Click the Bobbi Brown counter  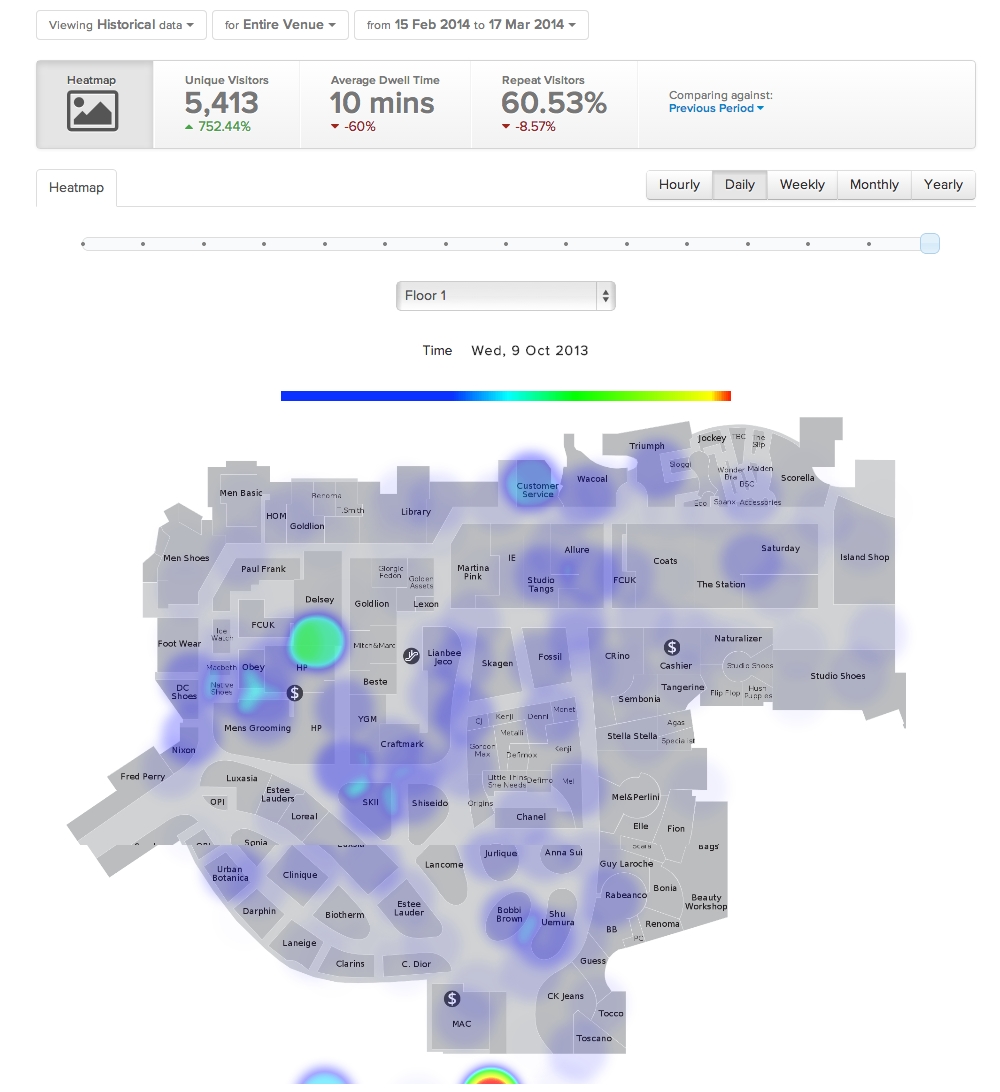click(x=509, y=914)
